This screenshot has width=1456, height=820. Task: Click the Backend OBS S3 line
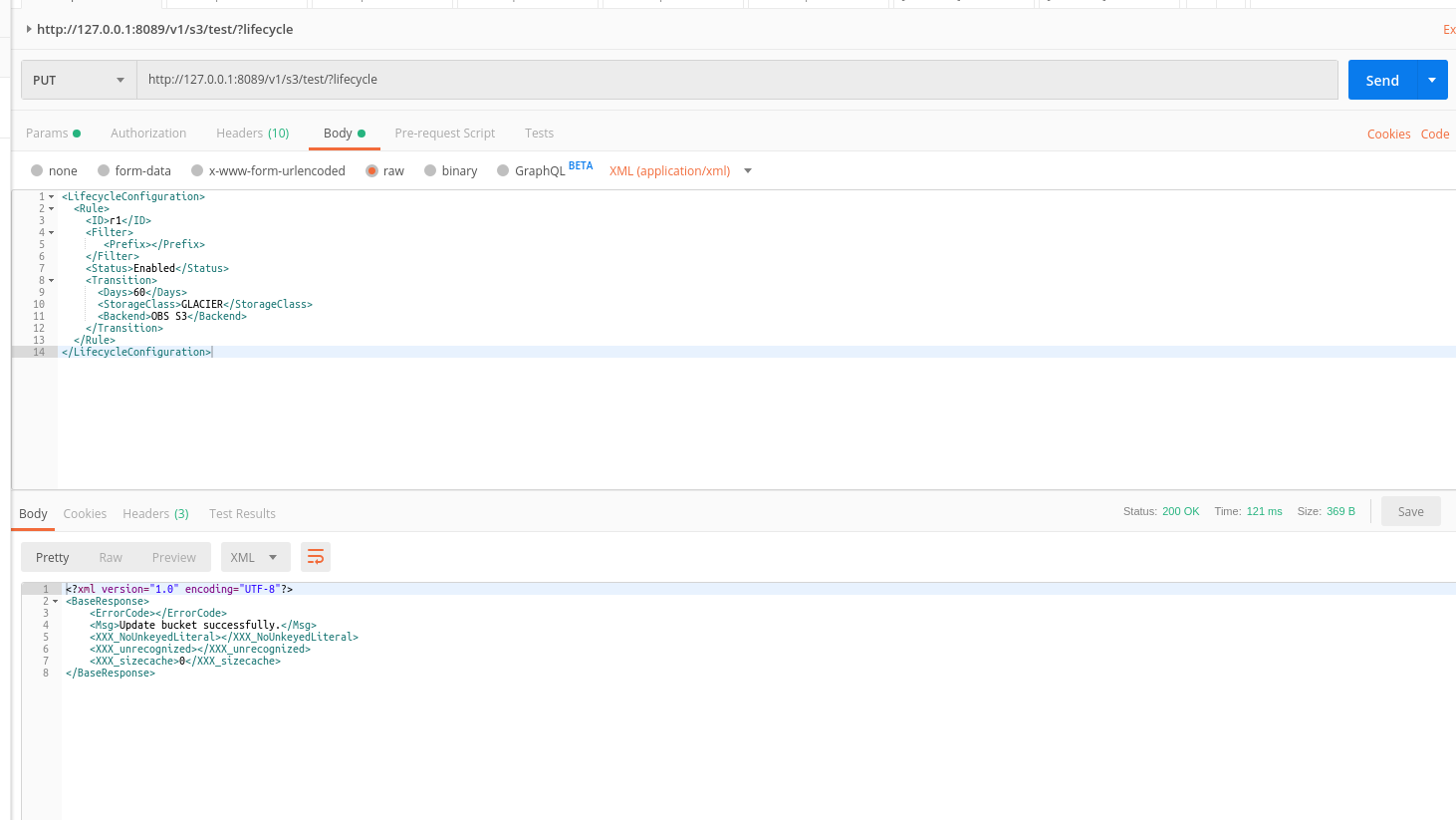click(172, 316)
